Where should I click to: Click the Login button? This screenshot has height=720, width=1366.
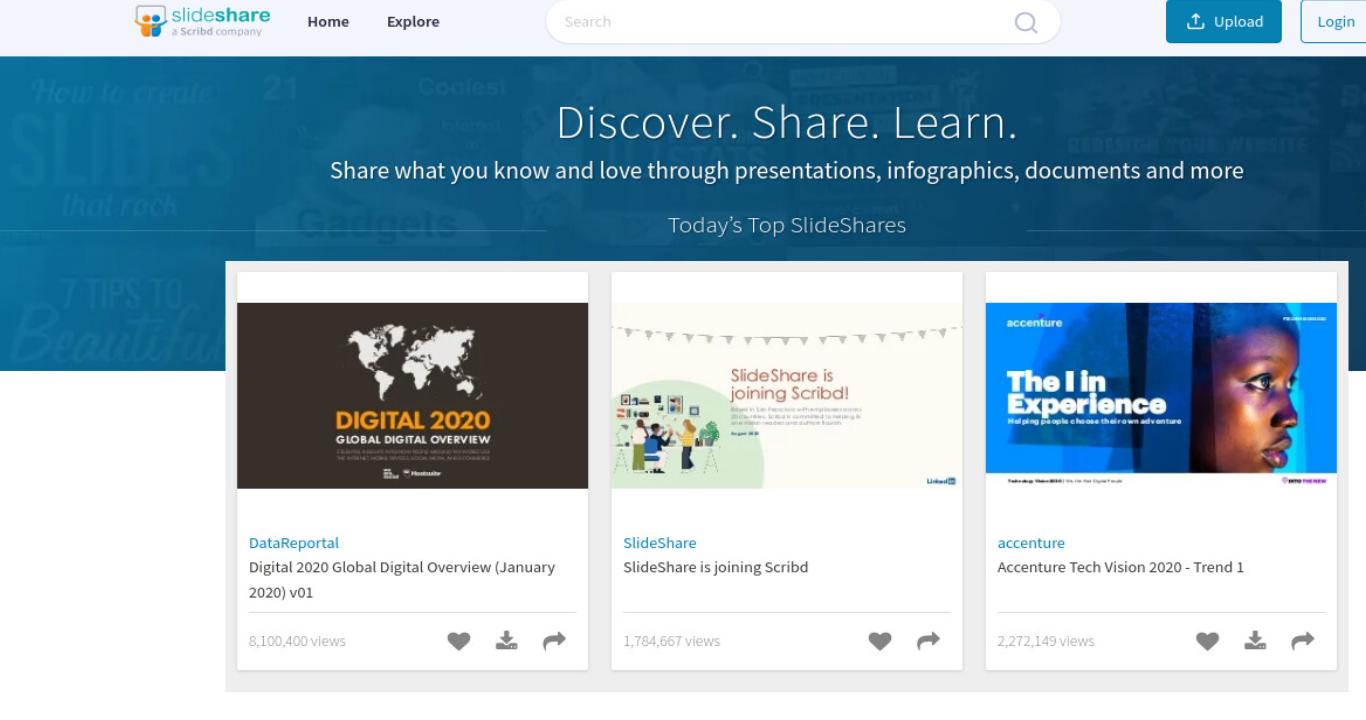pos(1335,22)
